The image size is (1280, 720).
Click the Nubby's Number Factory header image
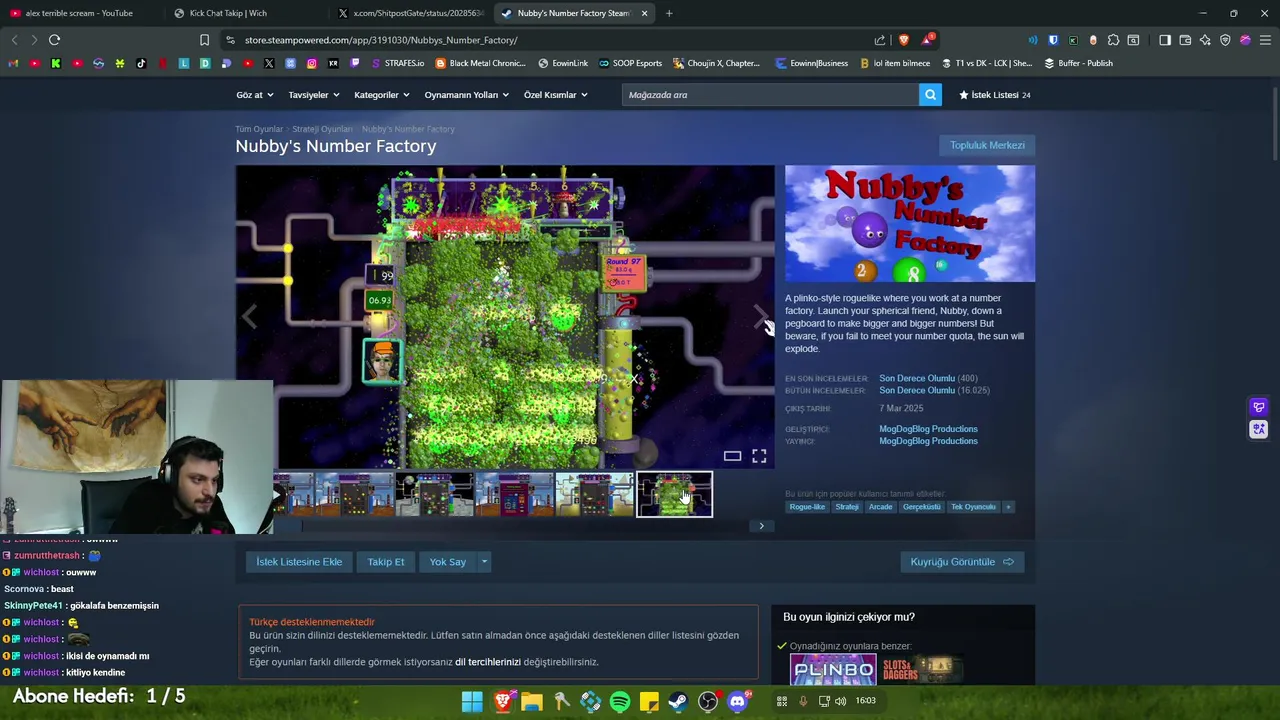[910, 224]
